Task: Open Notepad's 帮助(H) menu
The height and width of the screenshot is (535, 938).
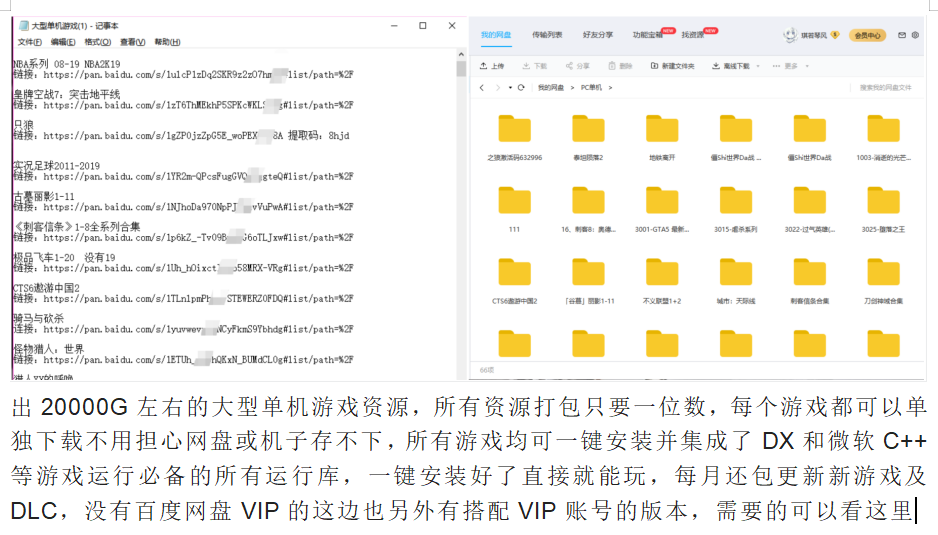Action: [167, 42]
